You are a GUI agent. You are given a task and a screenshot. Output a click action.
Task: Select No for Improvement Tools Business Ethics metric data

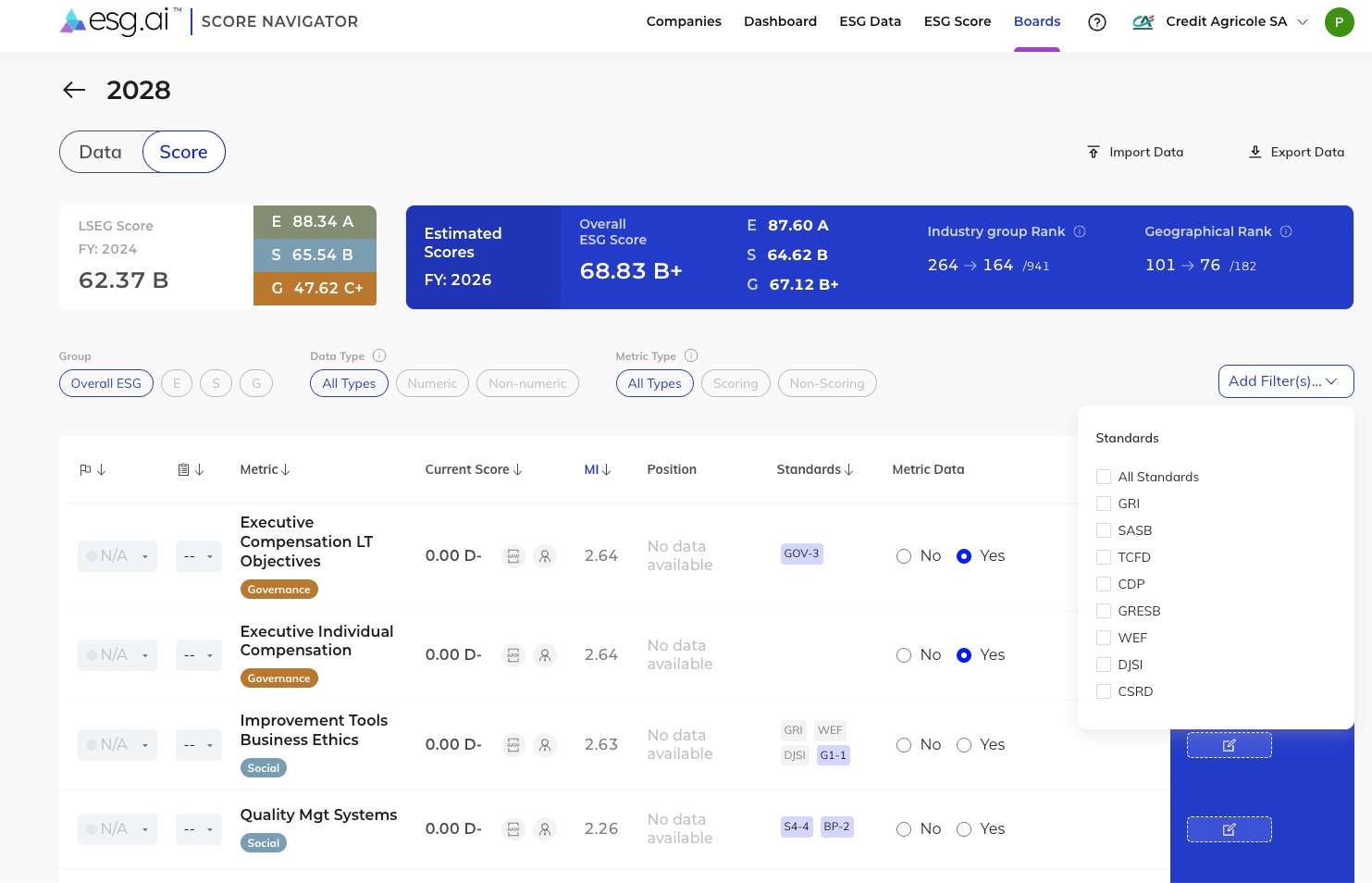click(x=904, y=745)
